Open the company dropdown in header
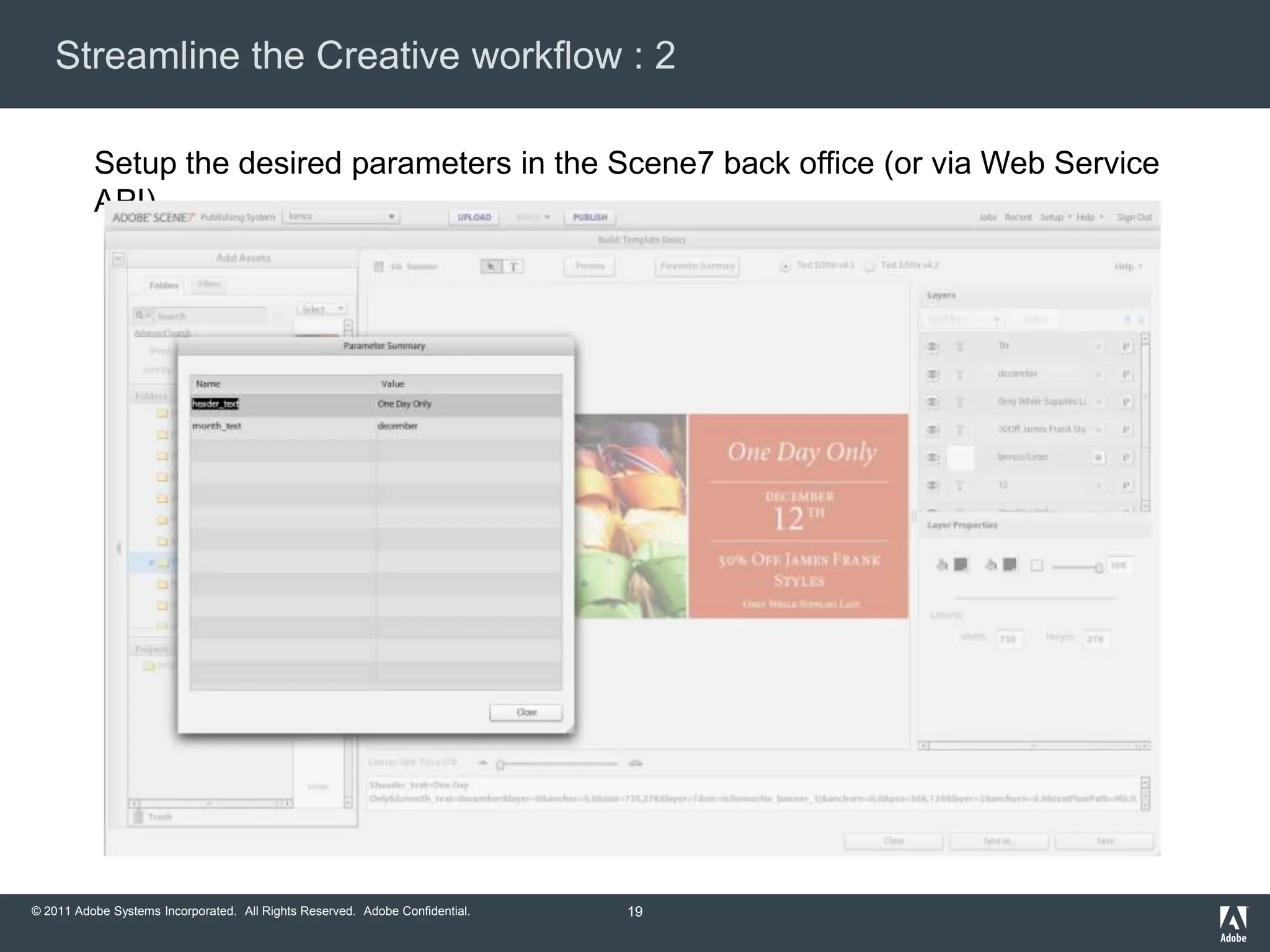1270x952 pixels. click(341, 216)
